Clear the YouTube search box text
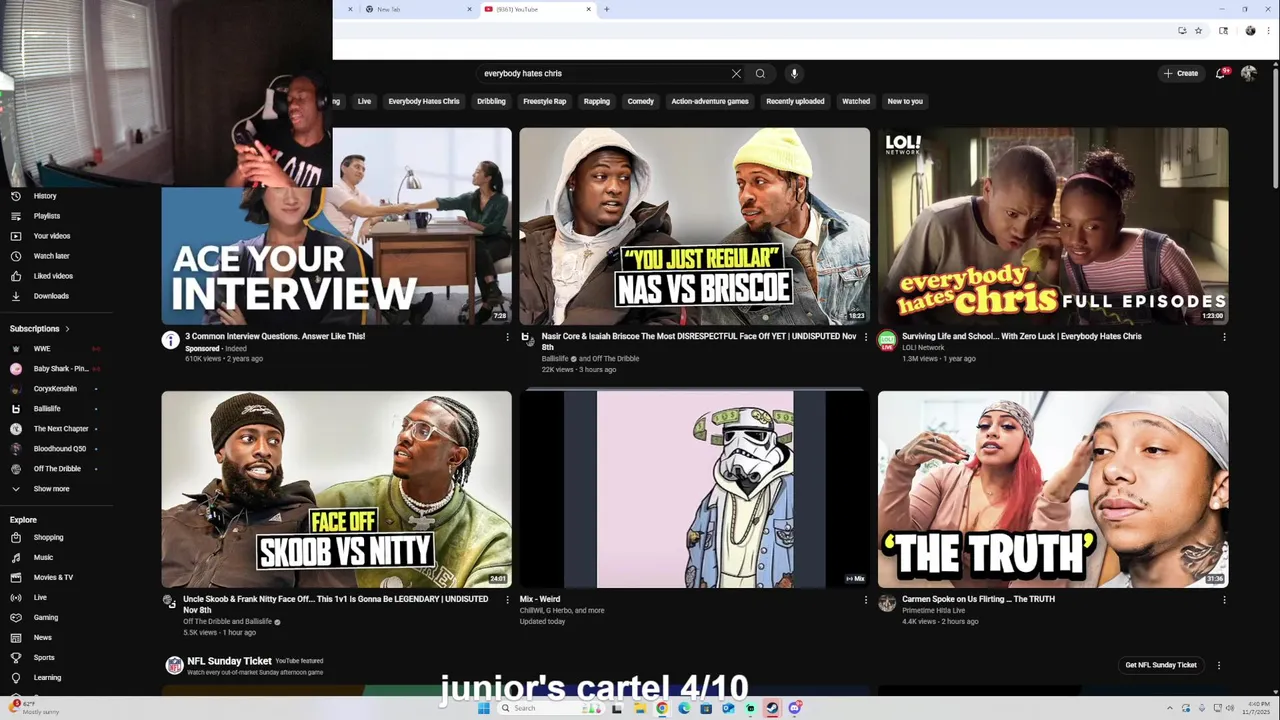1280x720 pixels. click(736, 74)
